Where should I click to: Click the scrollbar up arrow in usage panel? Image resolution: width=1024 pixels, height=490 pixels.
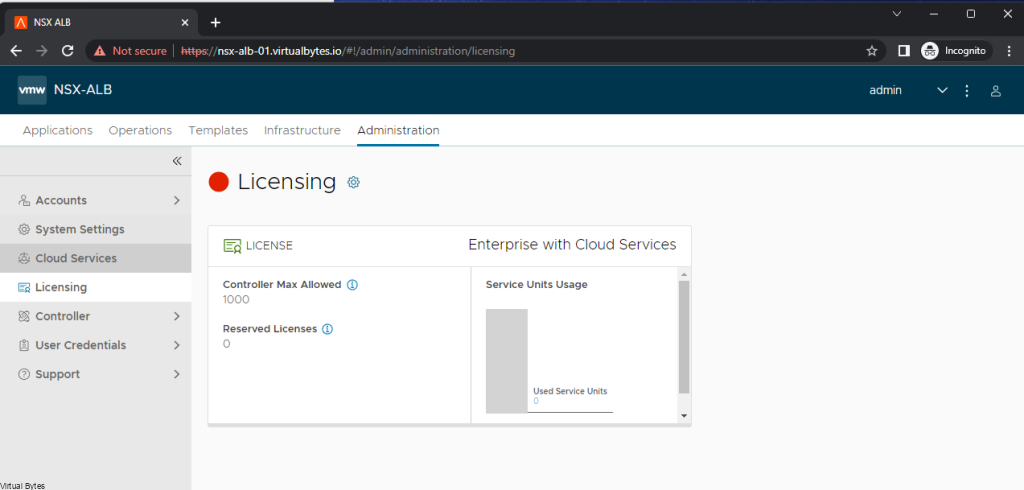(684, 274)
